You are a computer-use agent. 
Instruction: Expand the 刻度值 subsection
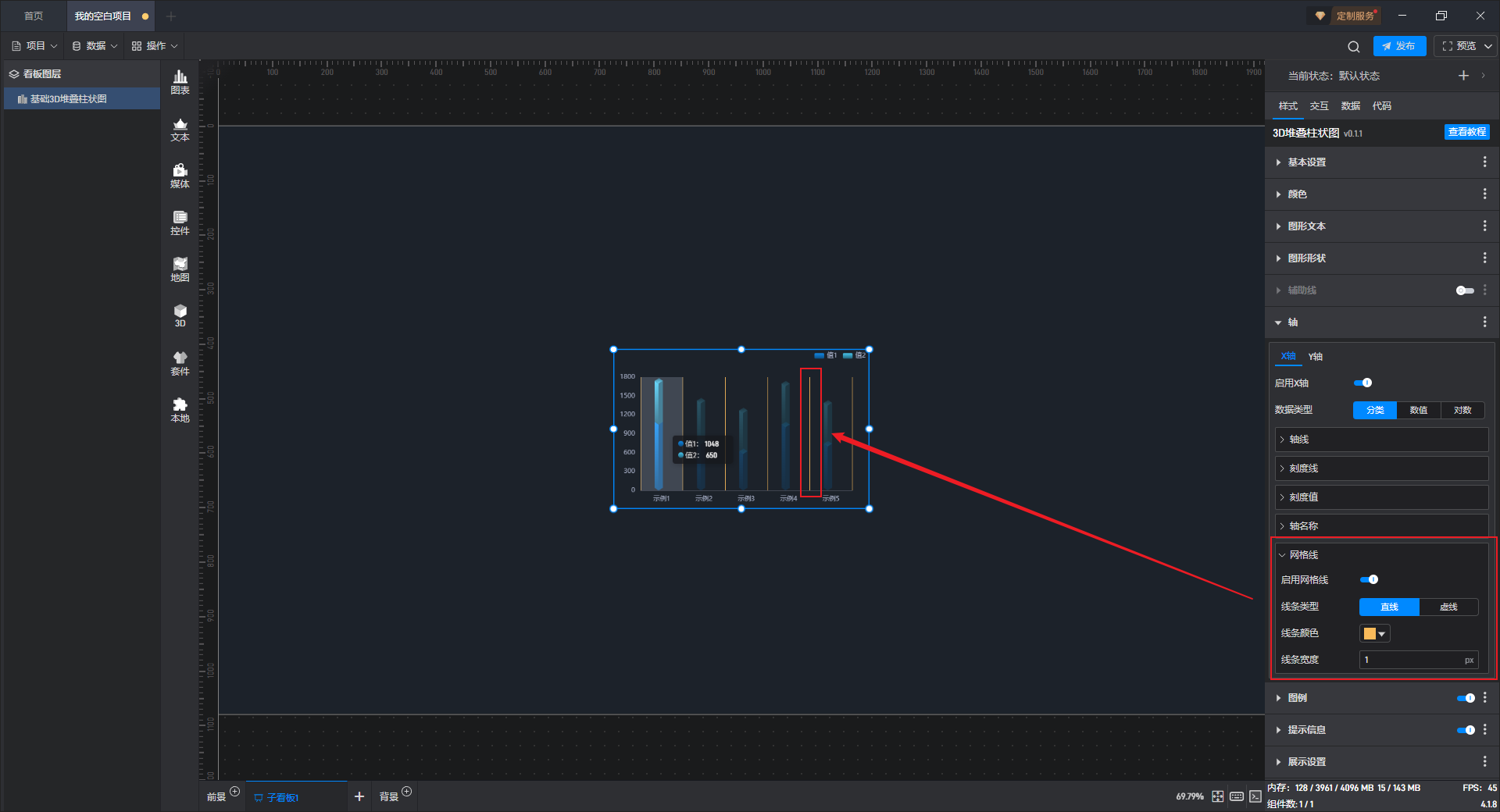click(x=1381, y=497)
